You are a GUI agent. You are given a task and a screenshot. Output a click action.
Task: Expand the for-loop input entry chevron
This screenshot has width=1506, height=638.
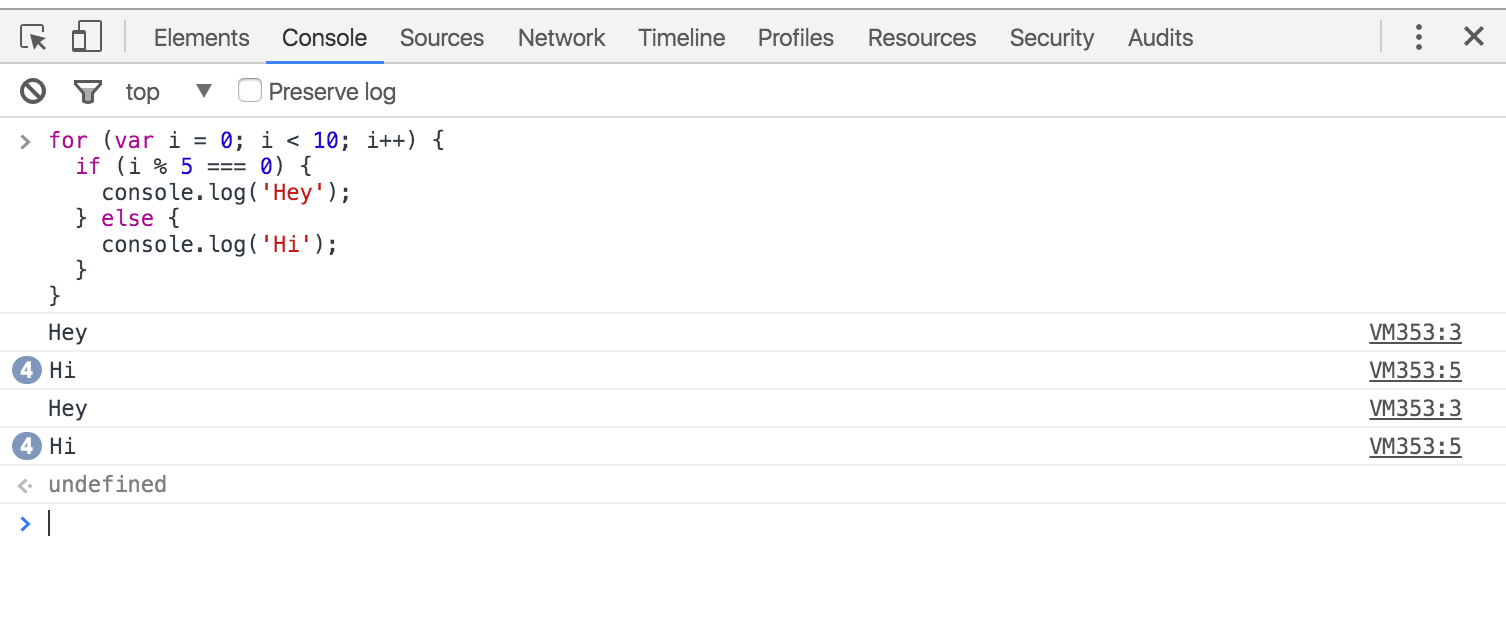[26, 141]
